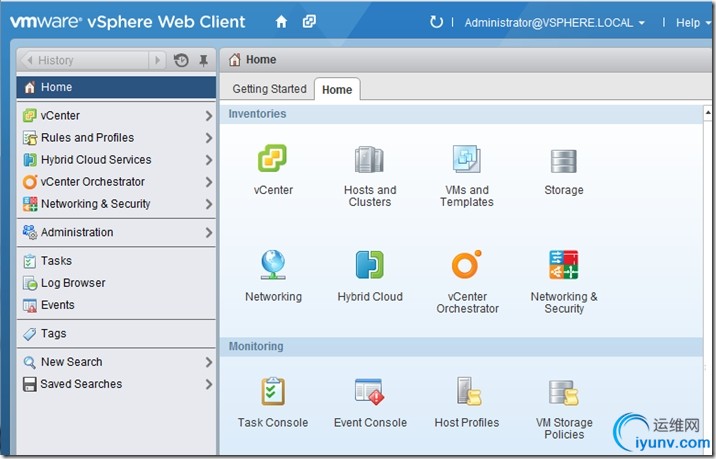
Task: Expand the Saved Searches chevron
Action: pos(209,384)
